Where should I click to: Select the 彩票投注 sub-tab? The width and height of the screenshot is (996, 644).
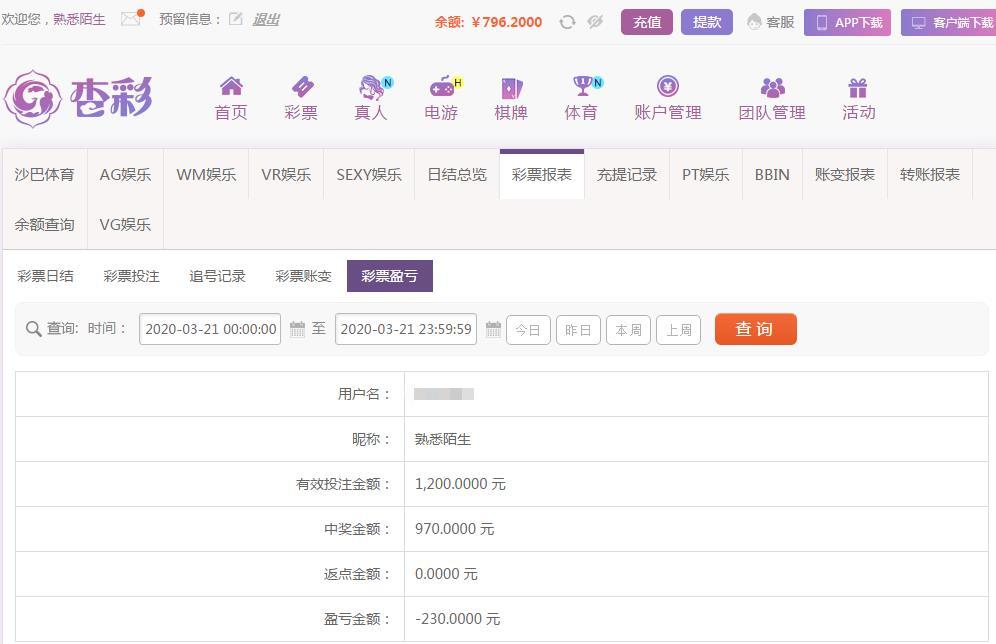coord(131,276)
